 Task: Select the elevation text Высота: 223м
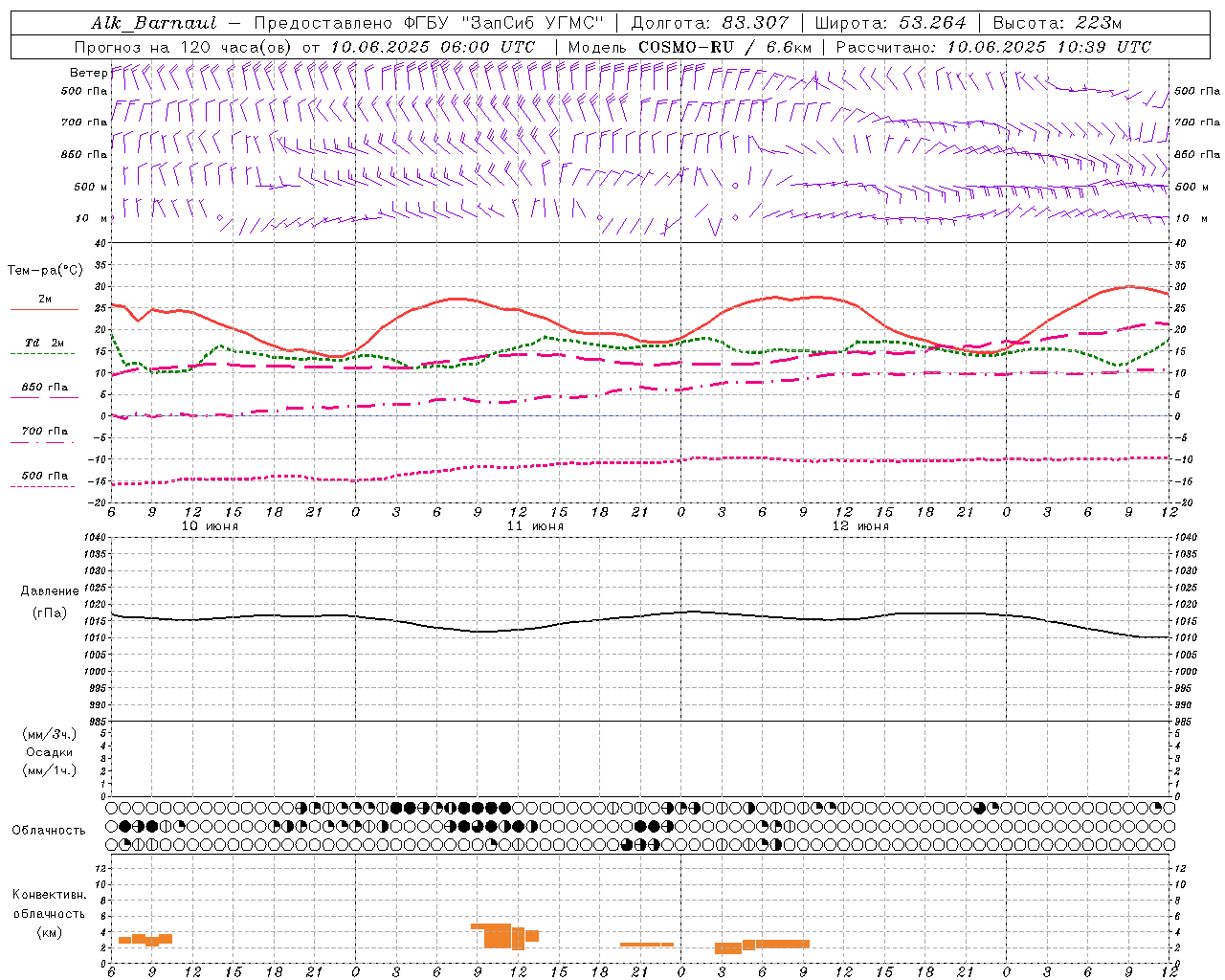pos(1058,23)
